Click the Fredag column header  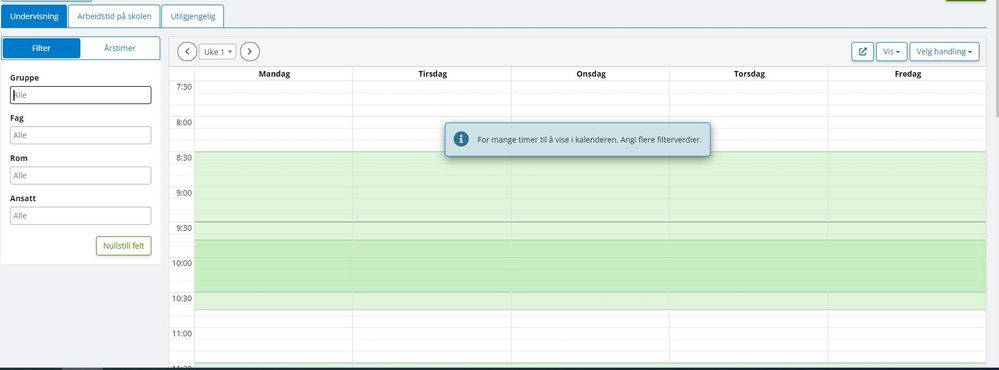pyautogui.click(x=907, y=74)
